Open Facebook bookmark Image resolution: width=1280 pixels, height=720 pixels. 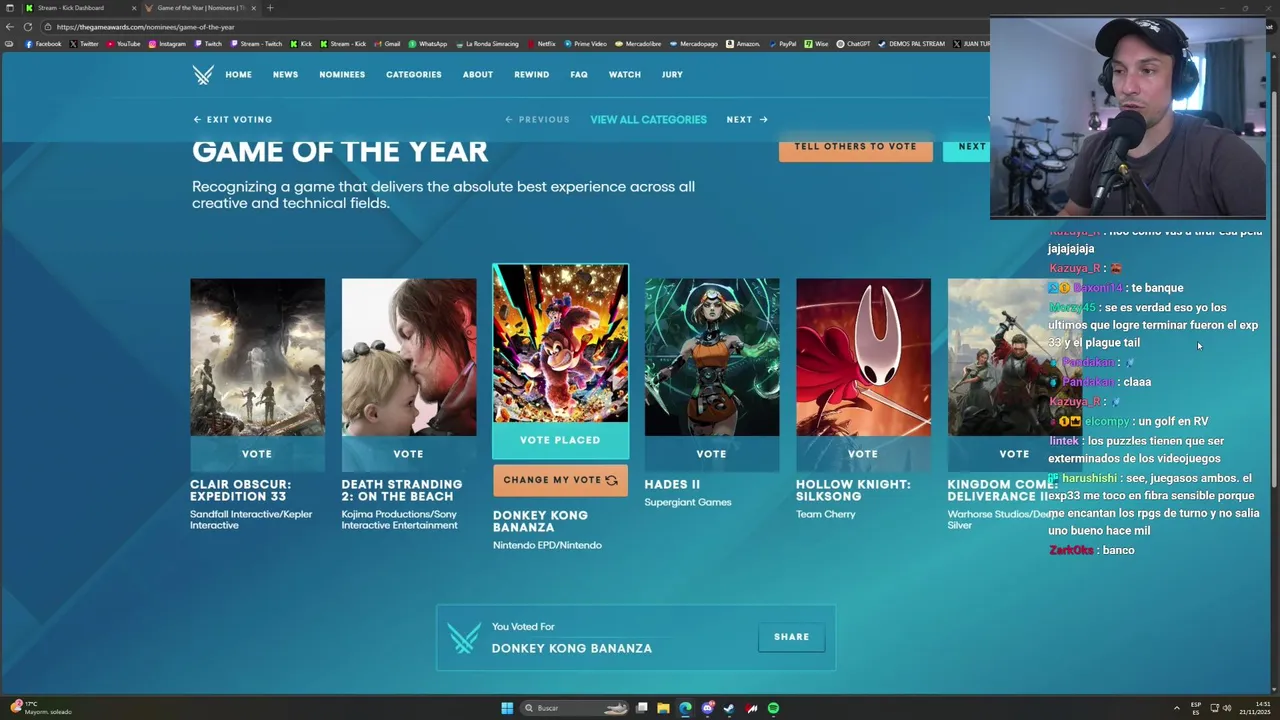click(43, 44)
